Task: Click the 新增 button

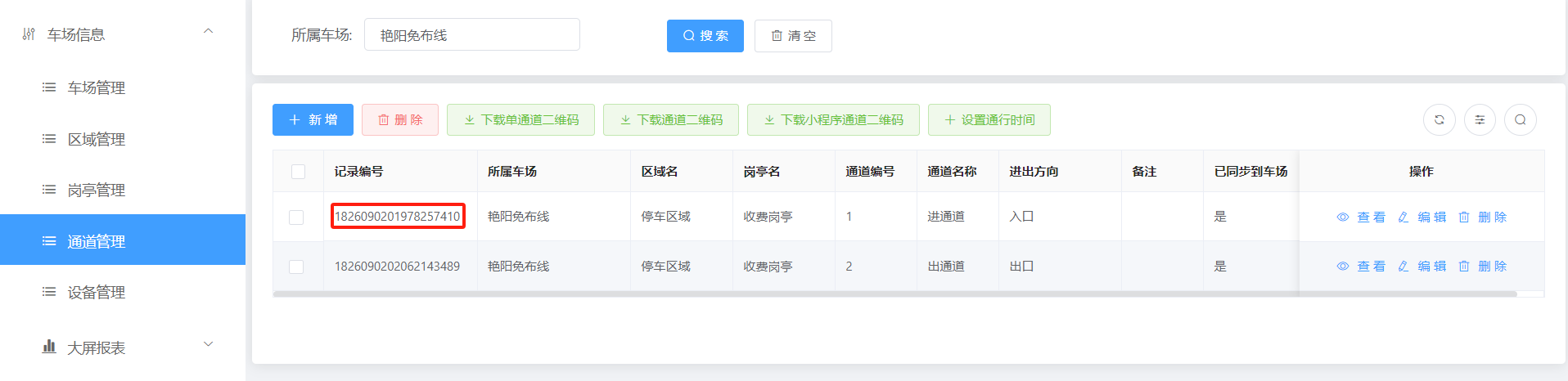Action: pyautogui.click(x=313, y=119)
